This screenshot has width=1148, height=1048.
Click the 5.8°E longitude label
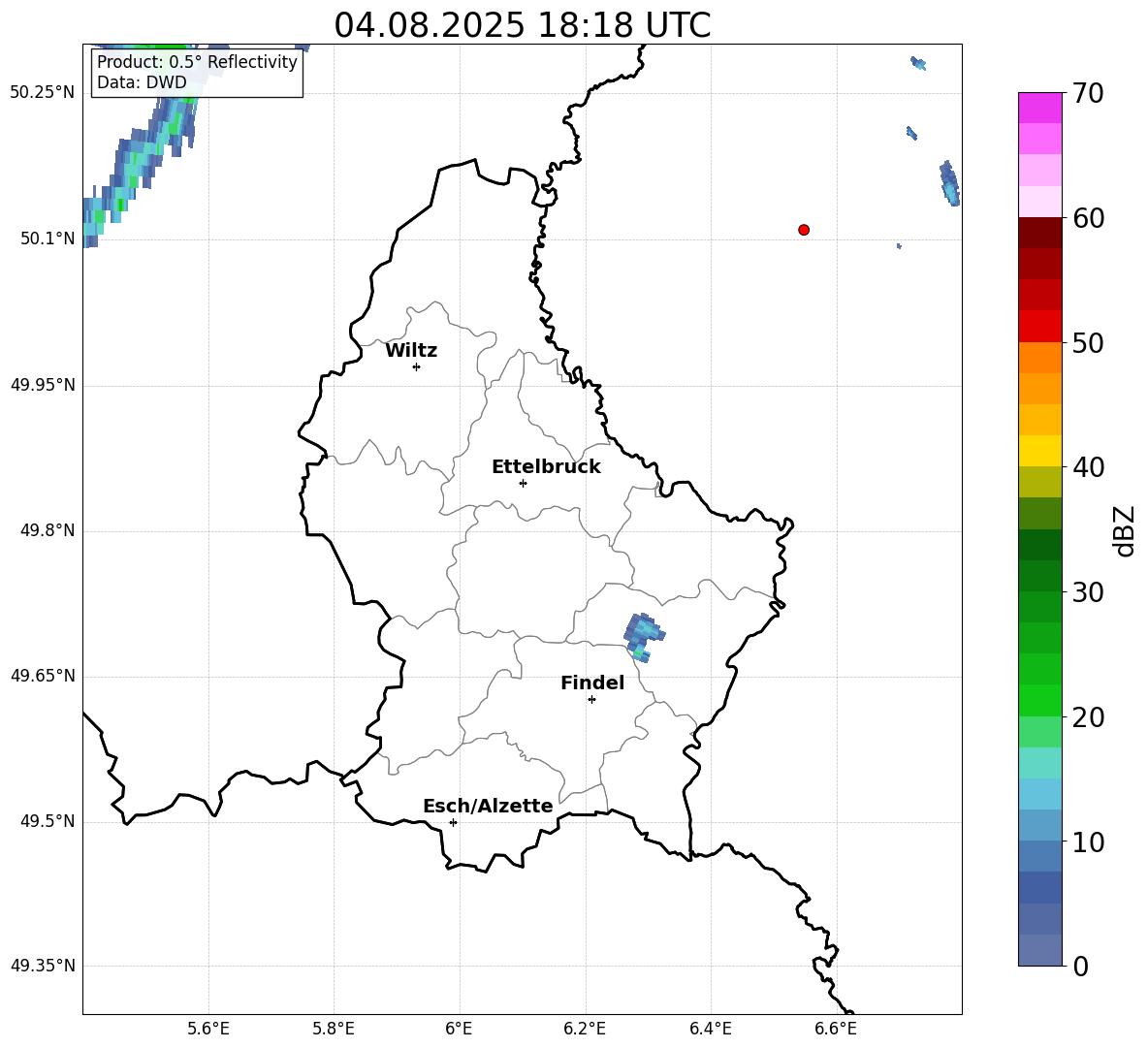pos(334,1029)
